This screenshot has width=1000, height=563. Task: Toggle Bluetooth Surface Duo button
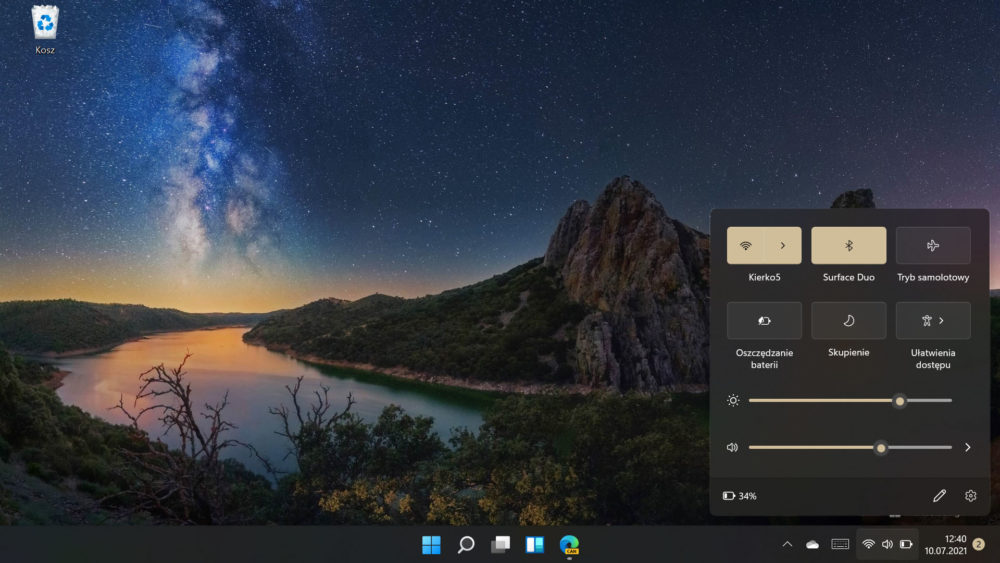pyautogui.click(x=848, y=245)
